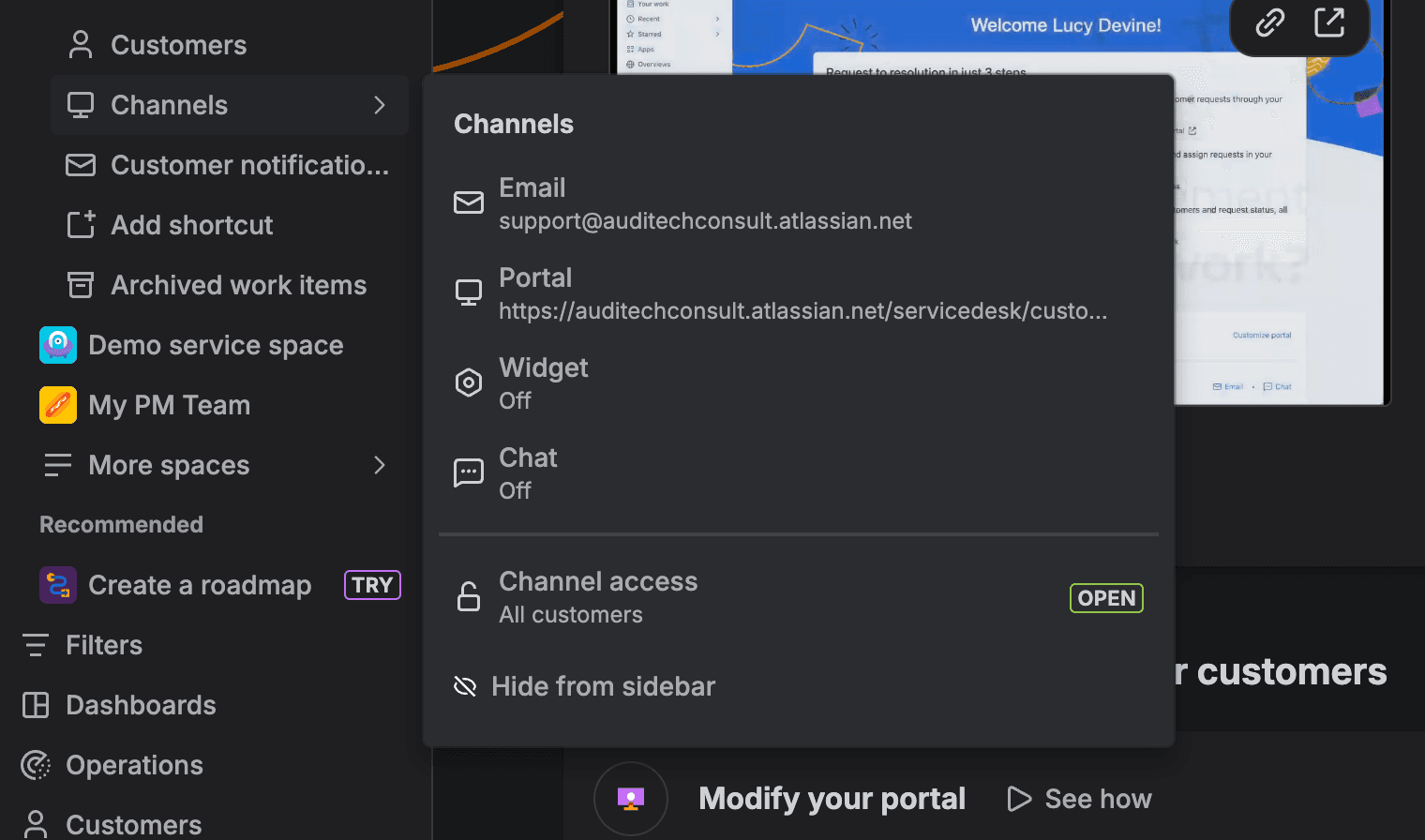Click the Dashboards grid icon
This screenshot has width=1425, height=840.
click(x=36, y=705)
